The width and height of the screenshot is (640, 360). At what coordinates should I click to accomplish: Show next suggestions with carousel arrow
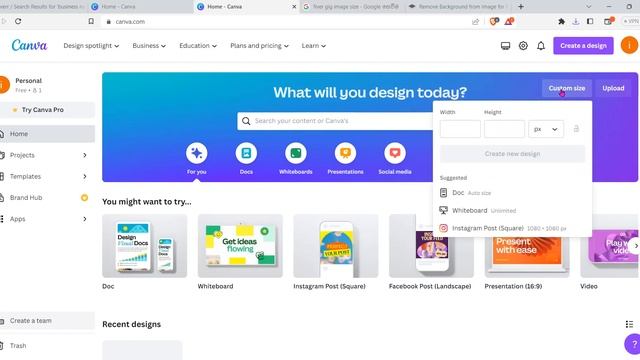tap(635, 246)
